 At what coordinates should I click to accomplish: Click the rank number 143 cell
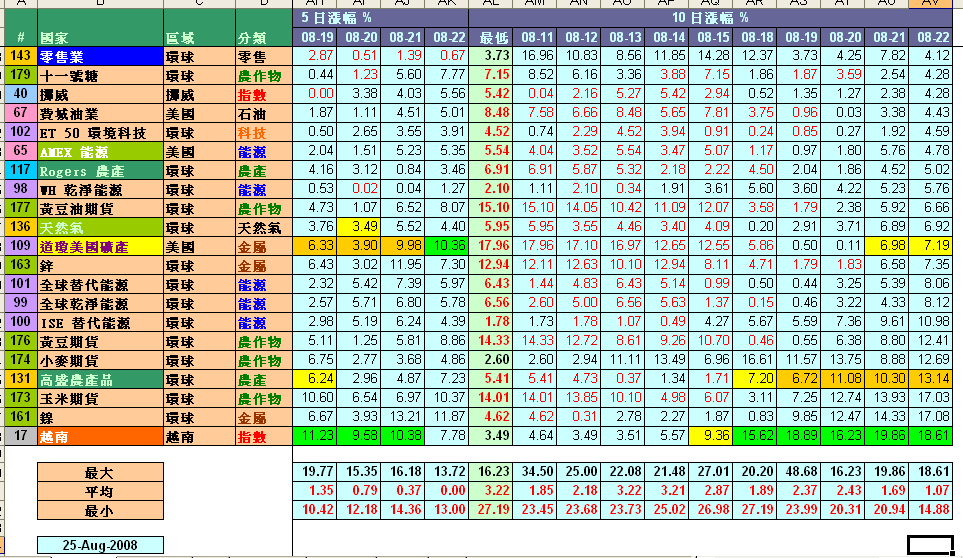point(20,56)
